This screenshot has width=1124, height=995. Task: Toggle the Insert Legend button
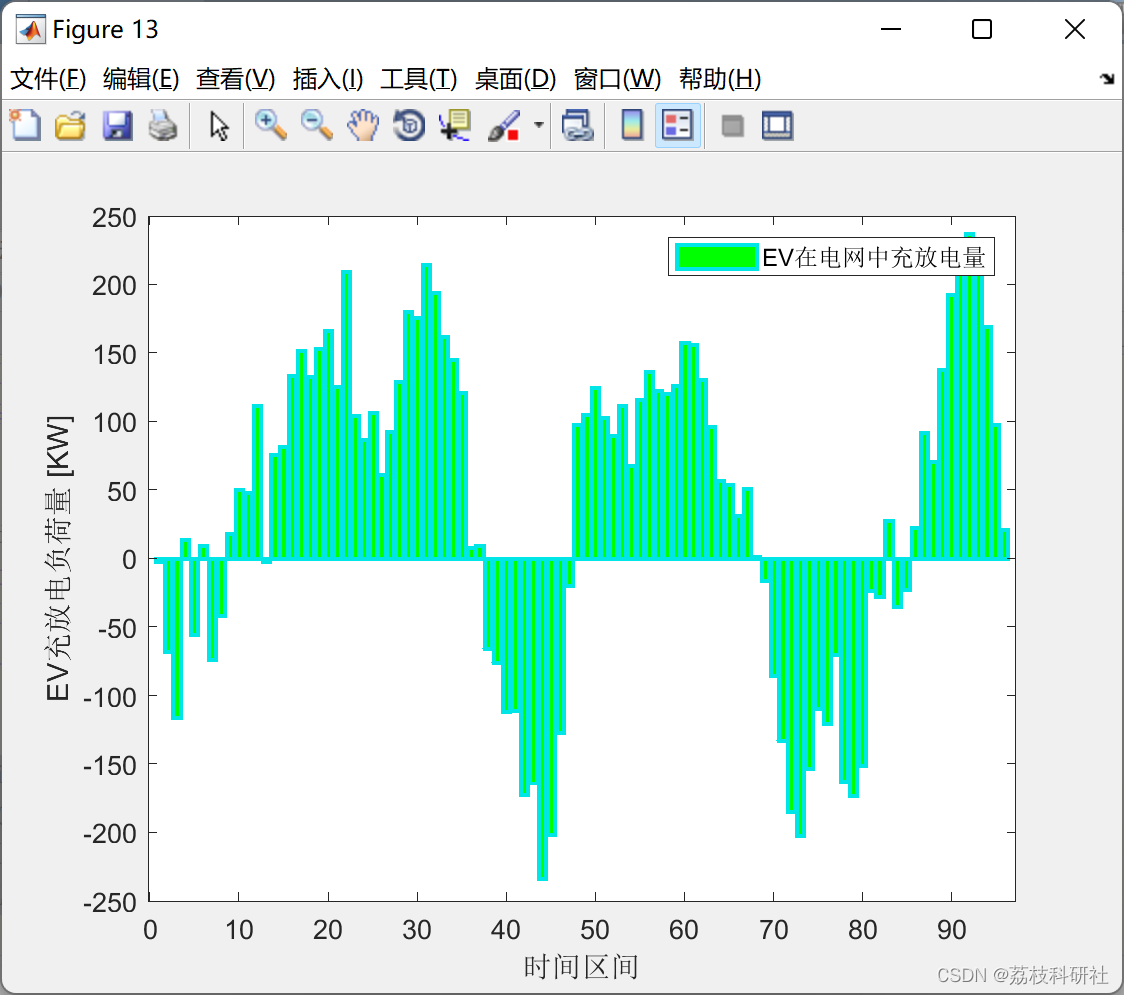coord(677,125)
